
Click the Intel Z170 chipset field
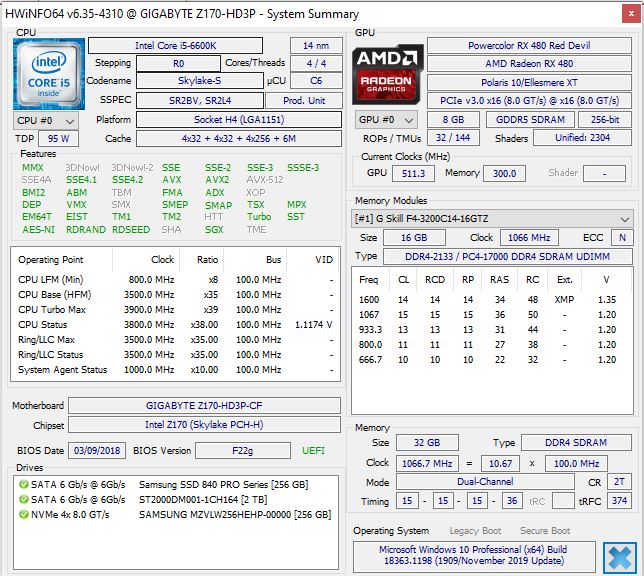tap(204, 424)
